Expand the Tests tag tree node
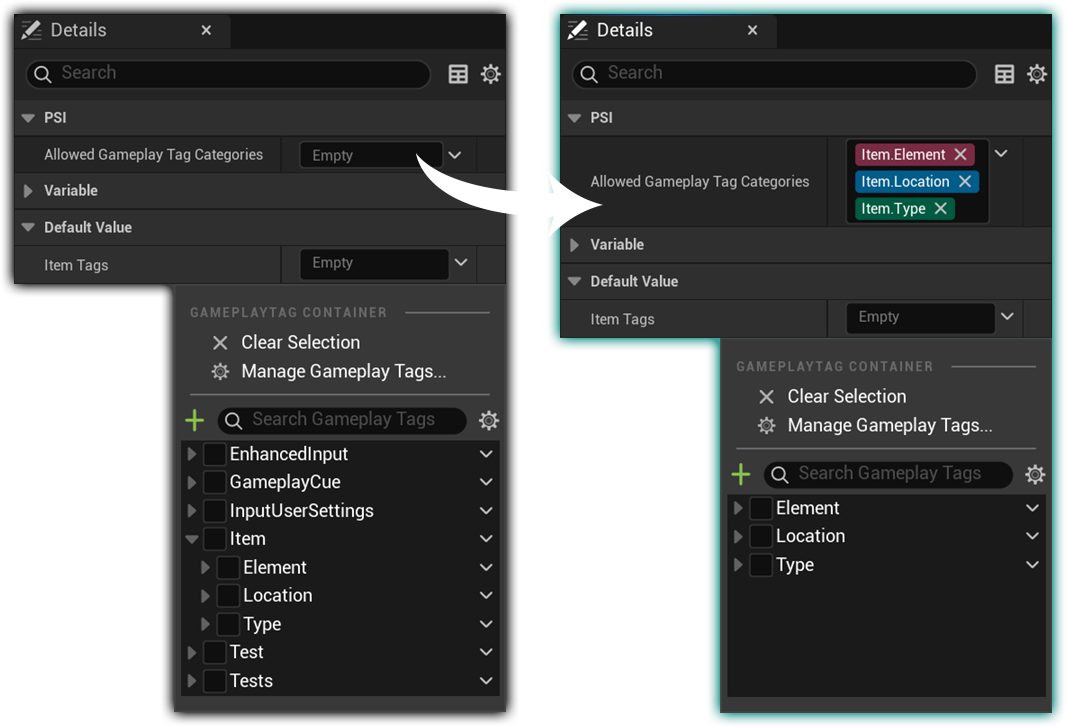The height and width of the screenshot is (727, 1066). coord(192,681)
